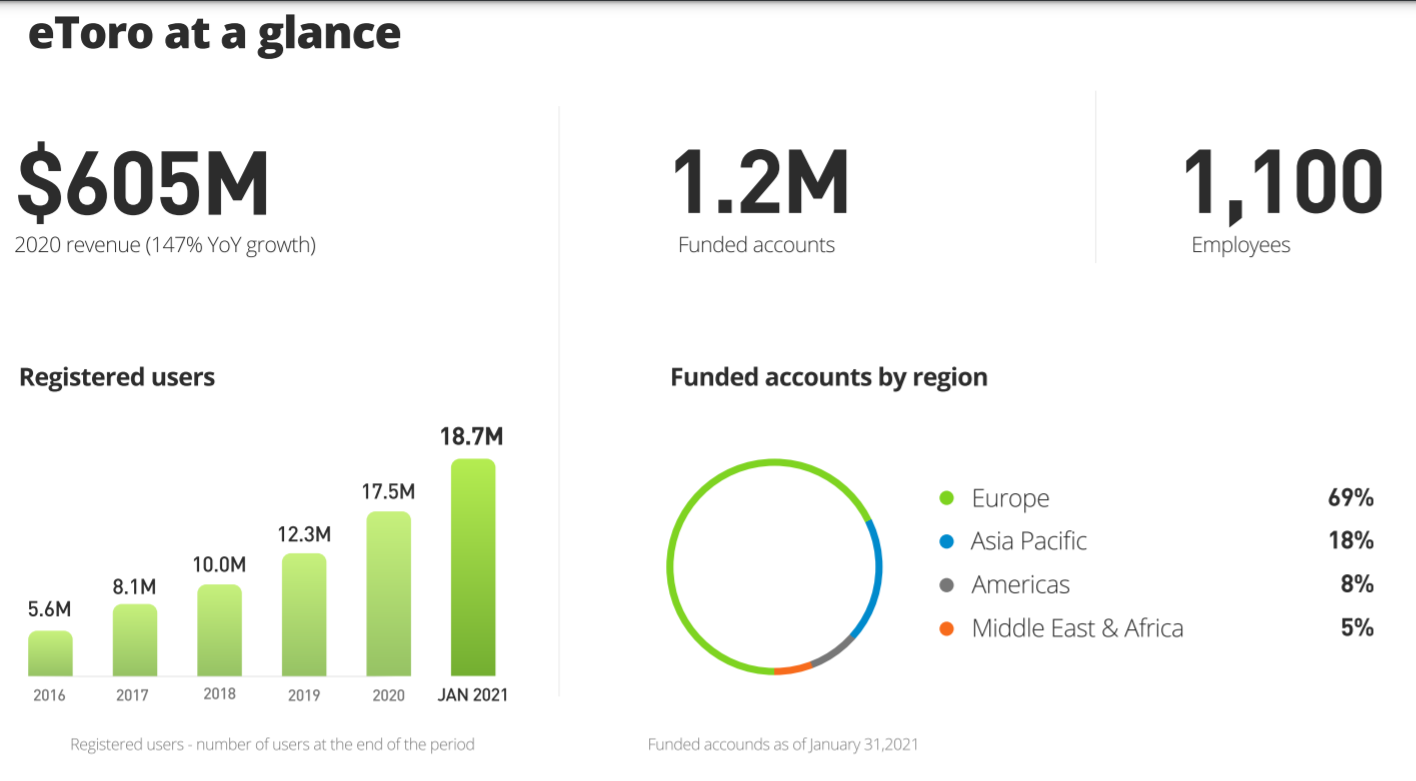Select the orange donut segment
The image size is (1416, 781).
tap(792, 669)
